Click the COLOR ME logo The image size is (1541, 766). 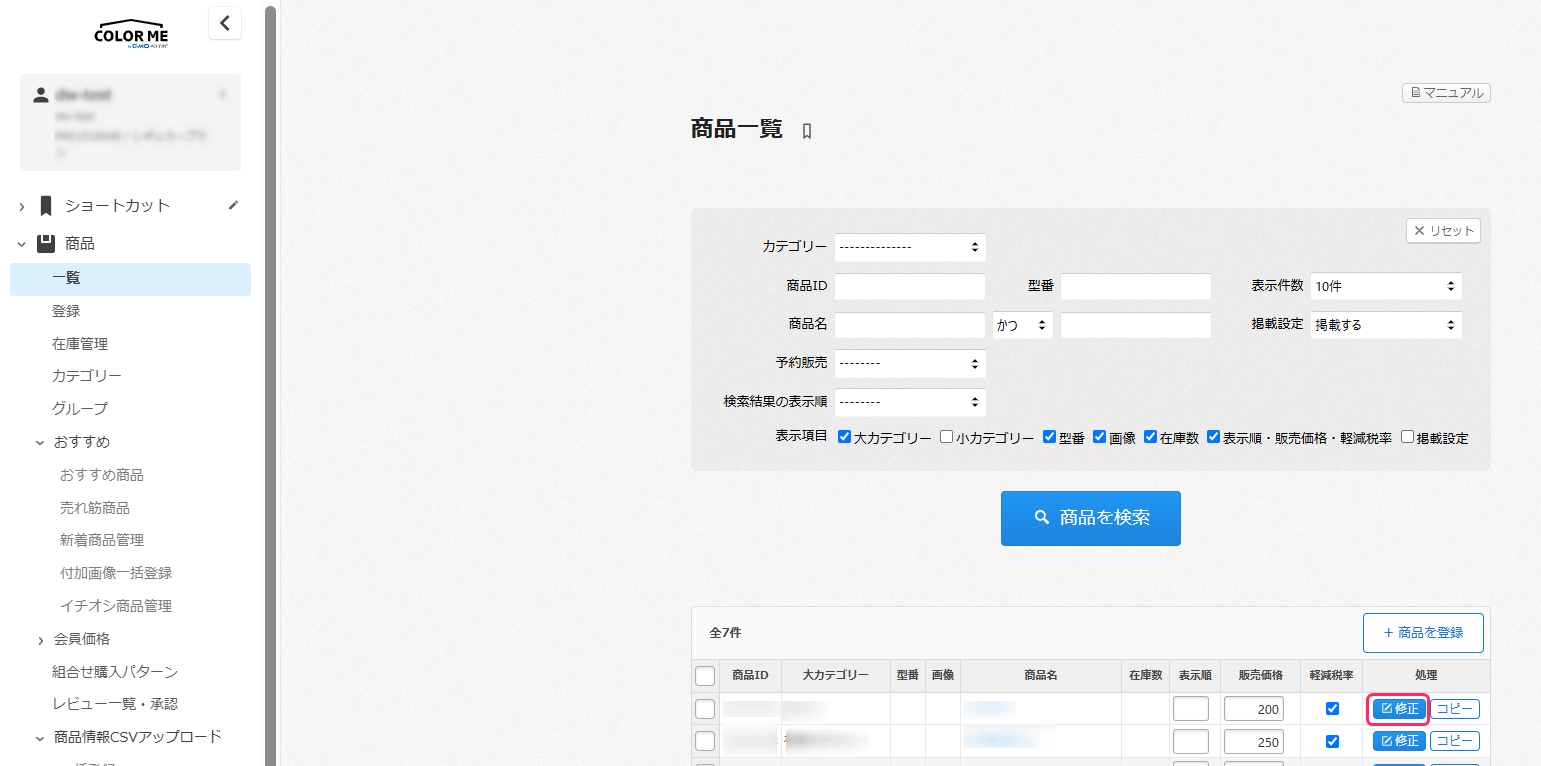point(131,34)
